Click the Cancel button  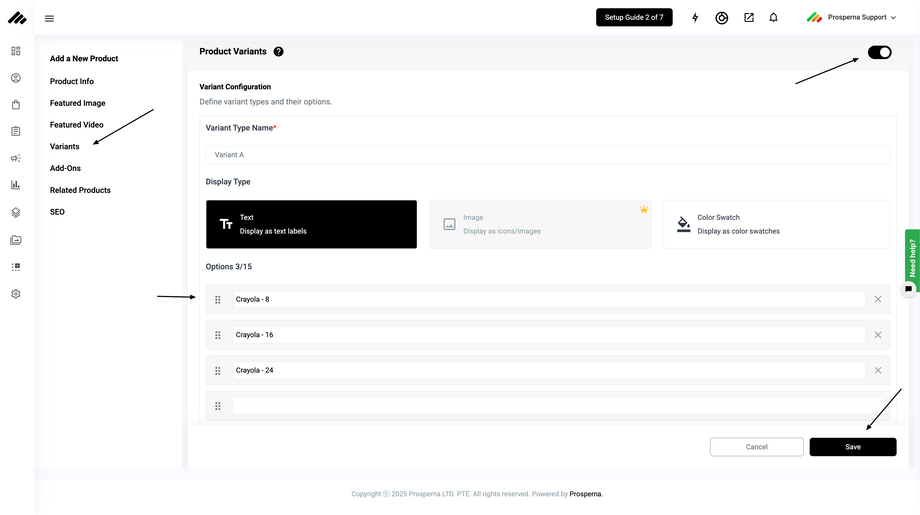(x=756, y=447)
